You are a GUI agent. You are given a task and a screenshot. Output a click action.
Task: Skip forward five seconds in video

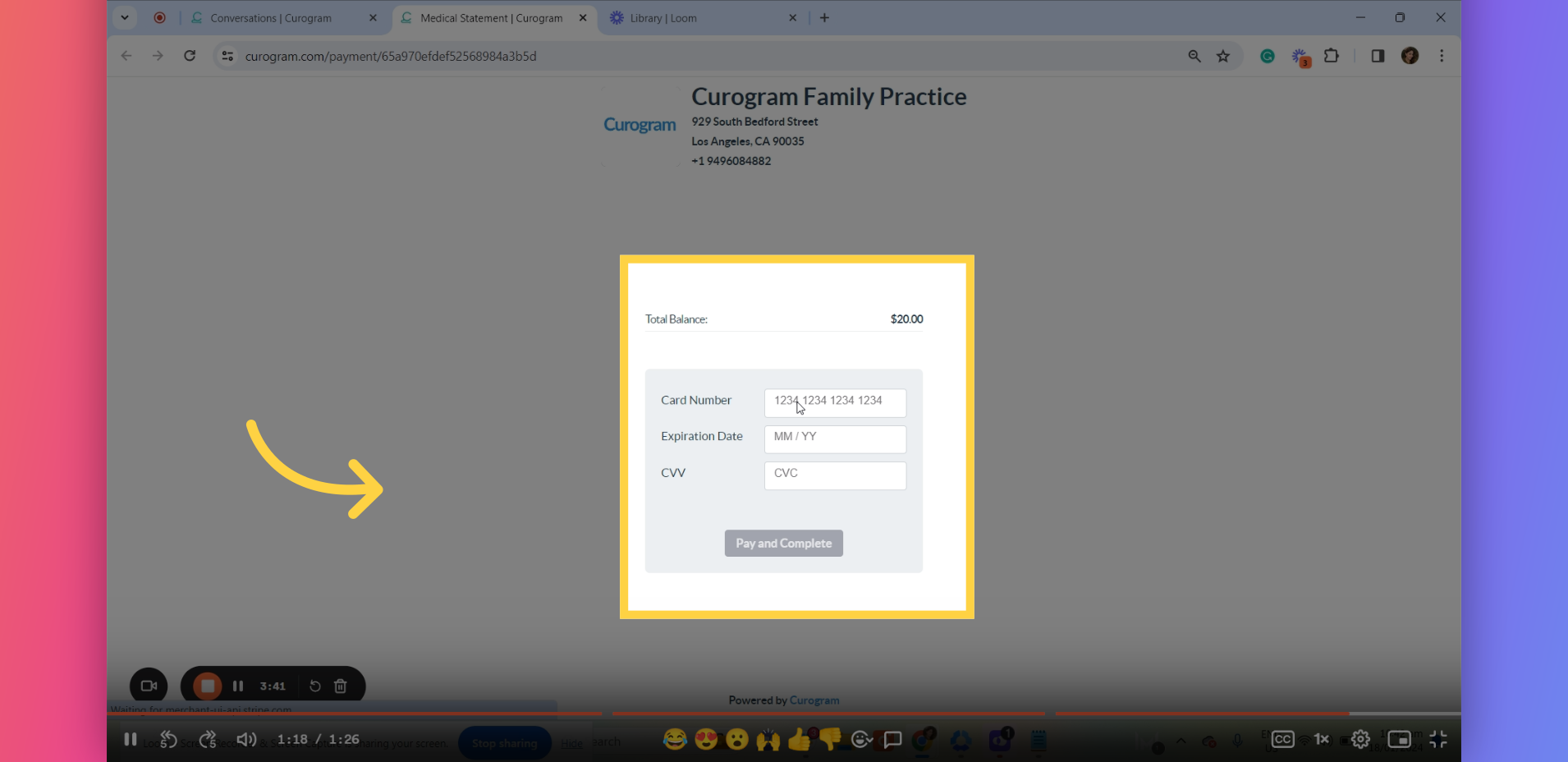[208, 739]
